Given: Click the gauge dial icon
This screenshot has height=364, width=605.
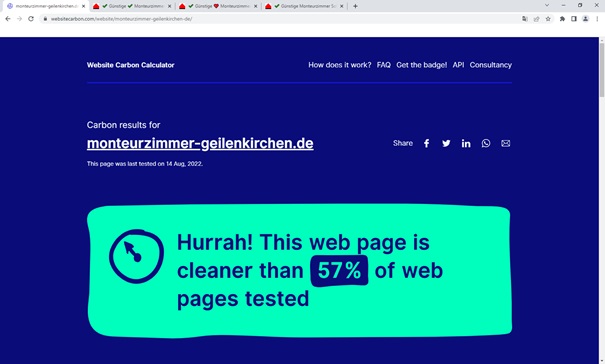Looking at the screenshot, I should pos(136,256).
